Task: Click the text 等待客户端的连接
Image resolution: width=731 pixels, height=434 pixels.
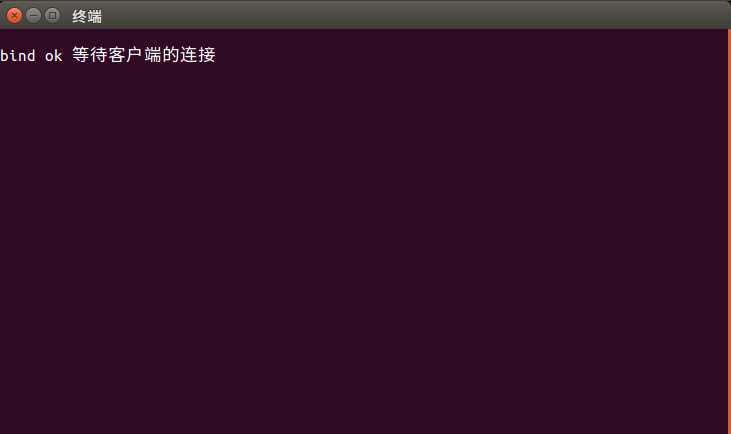Action: click(144, 55)
